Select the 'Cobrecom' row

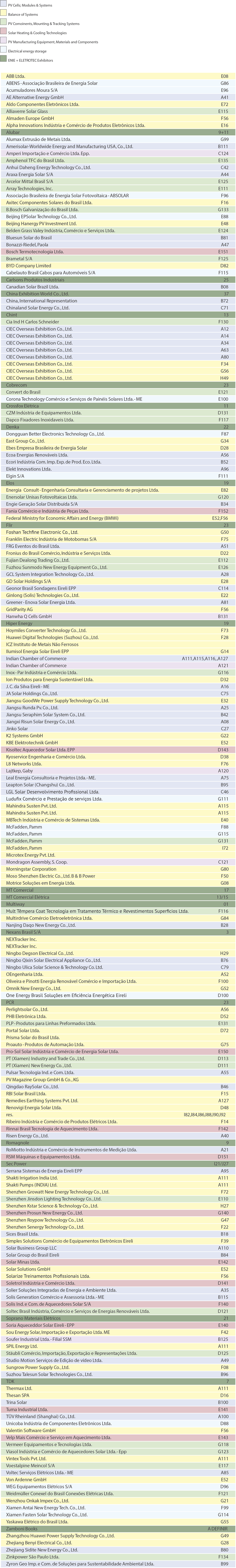(118, 385)
